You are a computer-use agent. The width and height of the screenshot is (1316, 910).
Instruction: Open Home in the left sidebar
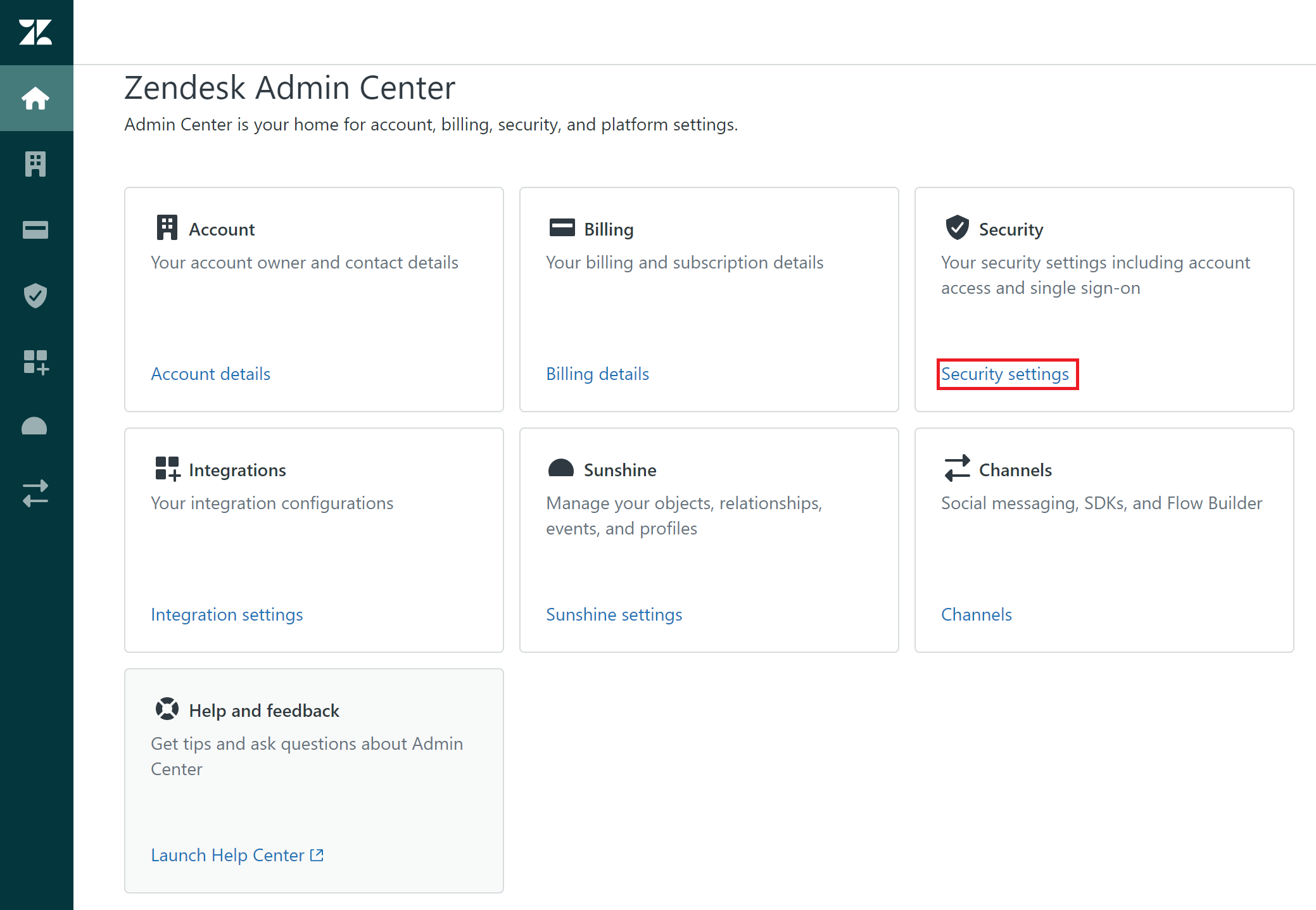point(35,98)
